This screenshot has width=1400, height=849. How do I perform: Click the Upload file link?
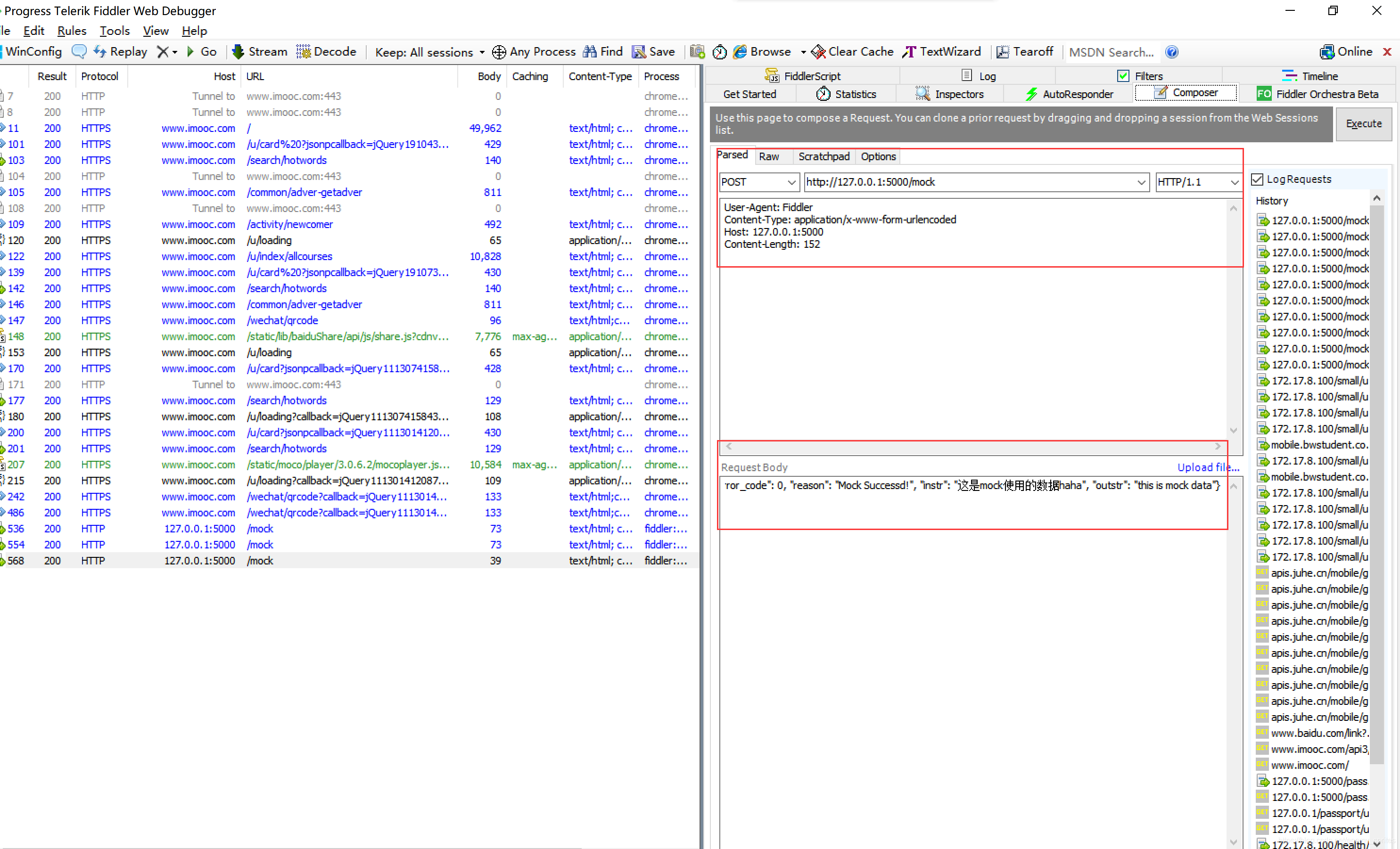click(1207, 466)
